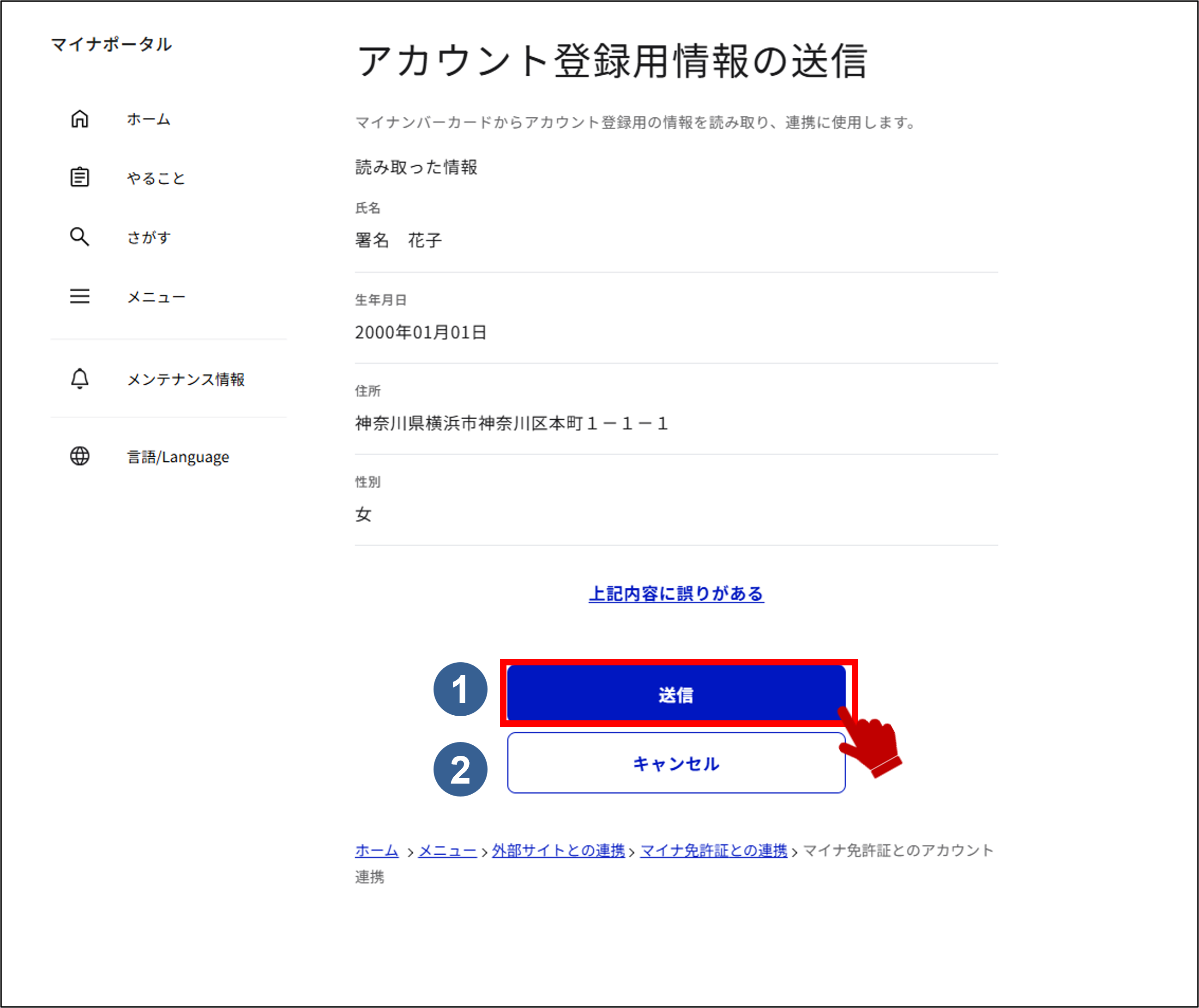Click the Home house icon
This screenshot has height=1008, width=1199.
click(x=79, y=119)
